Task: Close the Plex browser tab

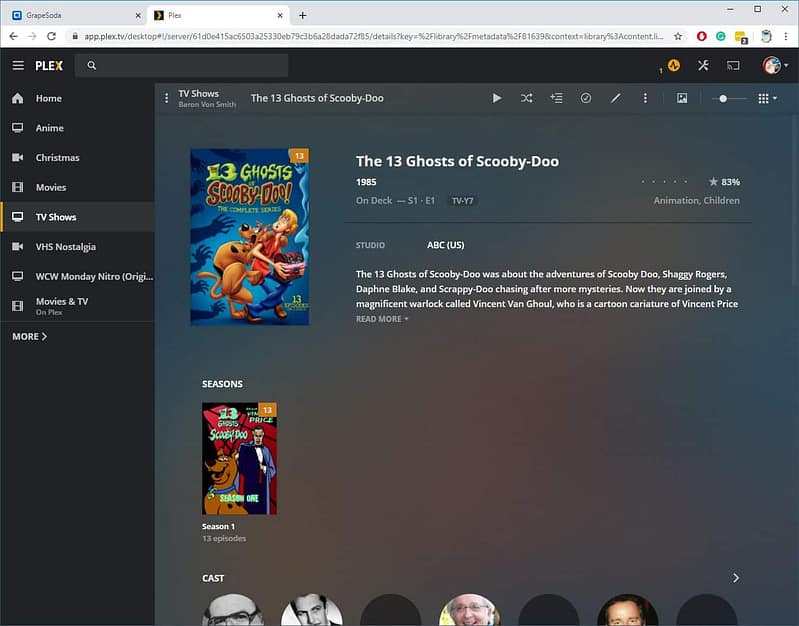Action: point(280,15)
